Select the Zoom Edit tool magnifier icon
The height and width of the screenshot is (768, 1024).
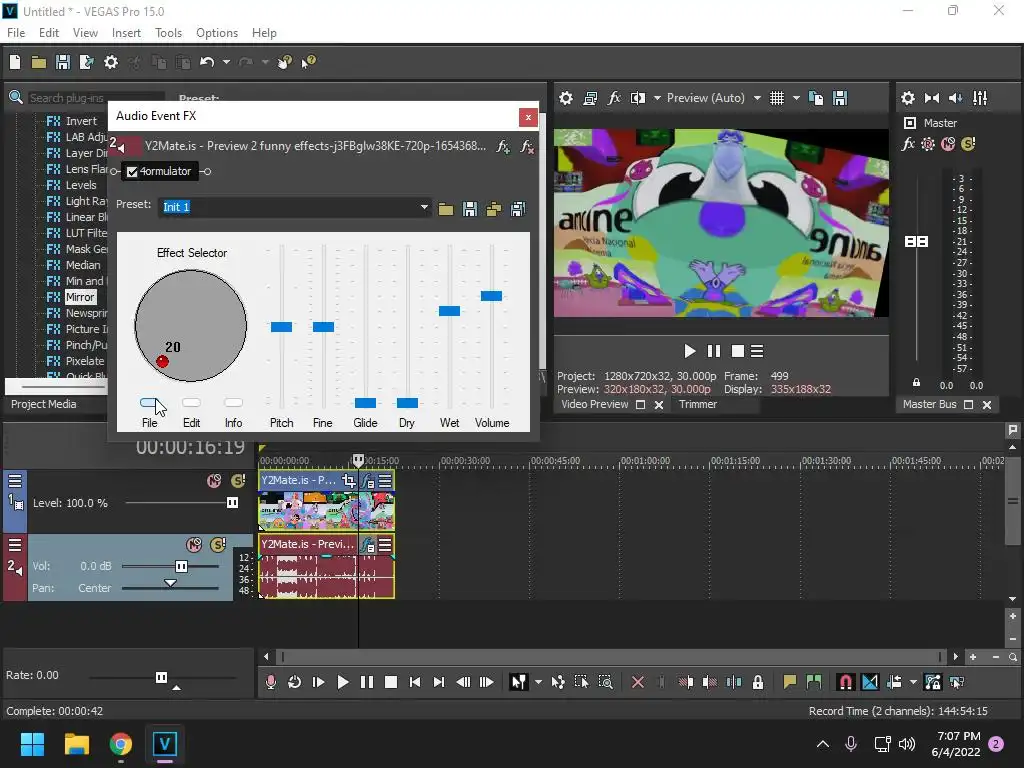point(605,682)
